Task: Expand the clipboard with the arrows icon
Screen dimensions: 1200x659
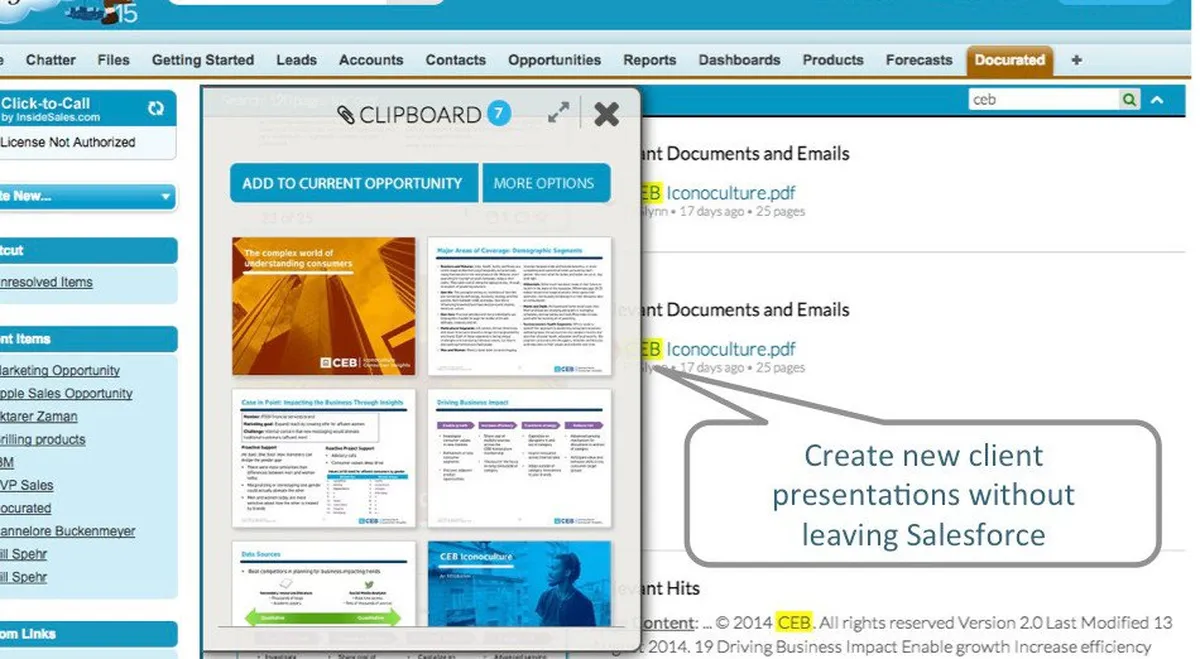Action: click(x=559, y=114)
